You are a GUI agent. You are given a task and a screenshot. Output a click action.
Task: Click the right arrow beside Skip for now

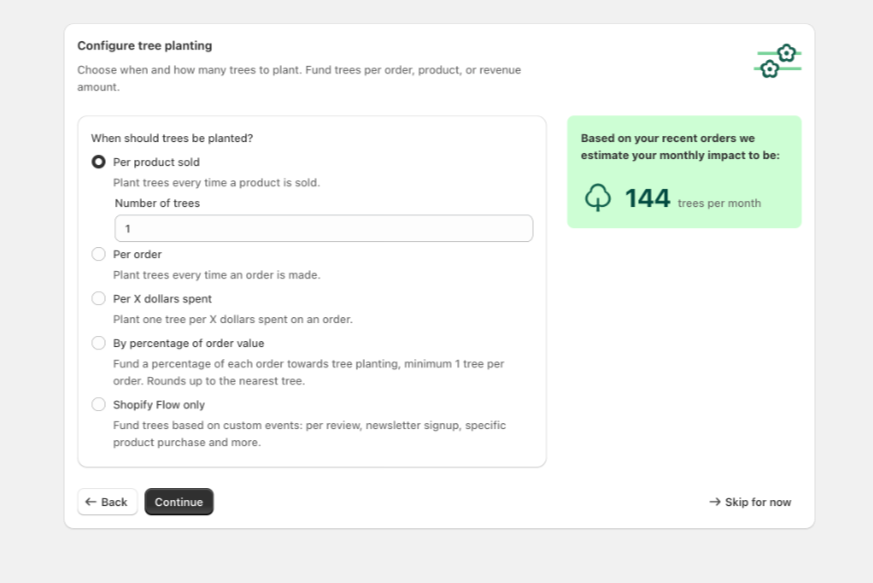pos(715,502)
